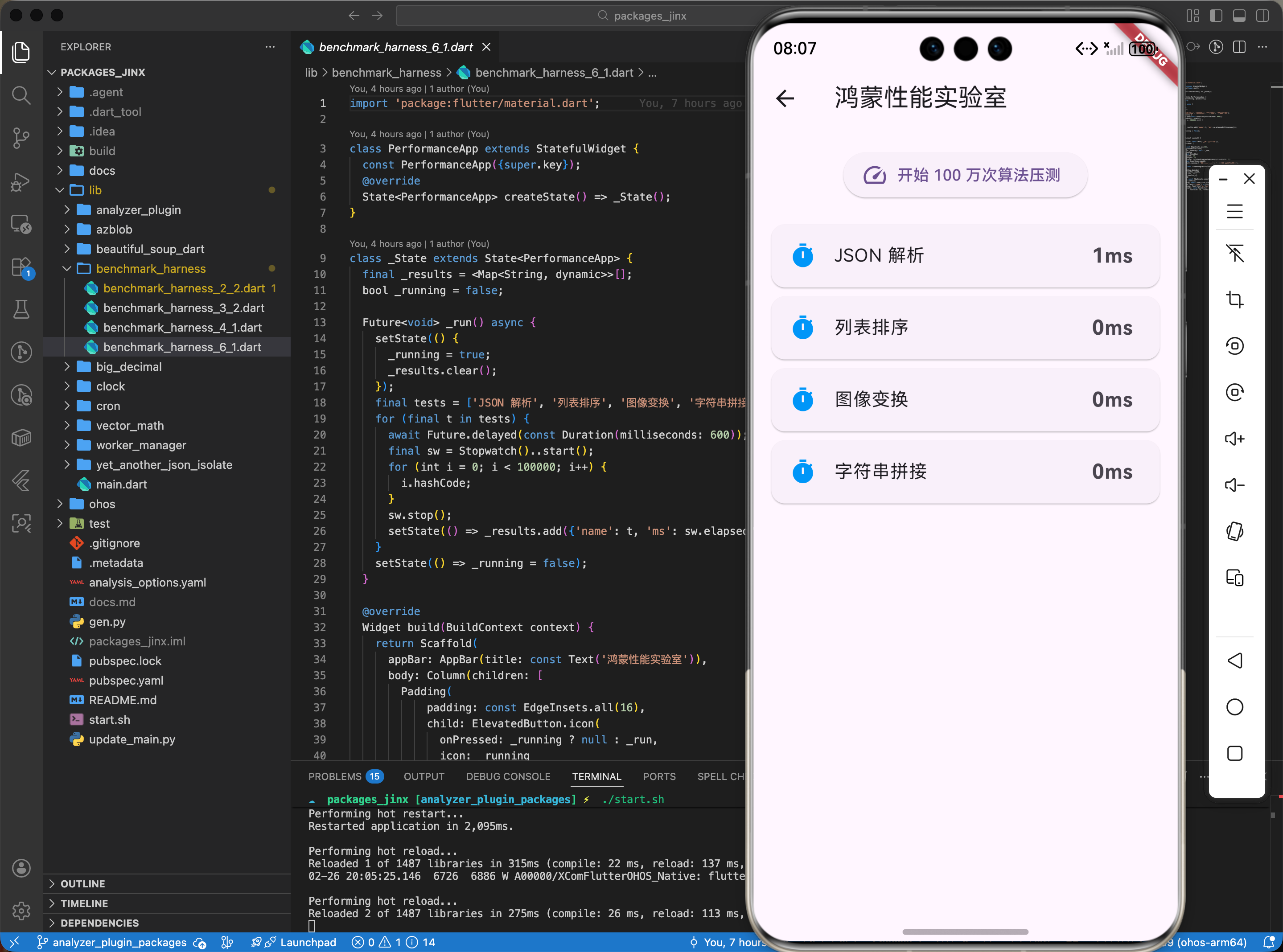Image resolution: width=1283 pixels, height=952 pixels.
Task: Click analyzer_plugin_packages branch in status bar
Action: [x=119, y=942]
